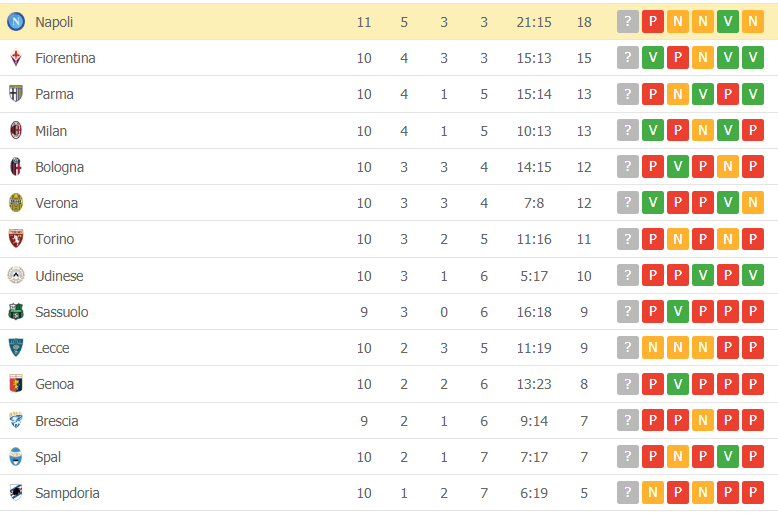Viewport: 778px width, 513px height.
Task: Click Sampdoria's gray question mark upcoming match badge
Action: click(628, 493)
